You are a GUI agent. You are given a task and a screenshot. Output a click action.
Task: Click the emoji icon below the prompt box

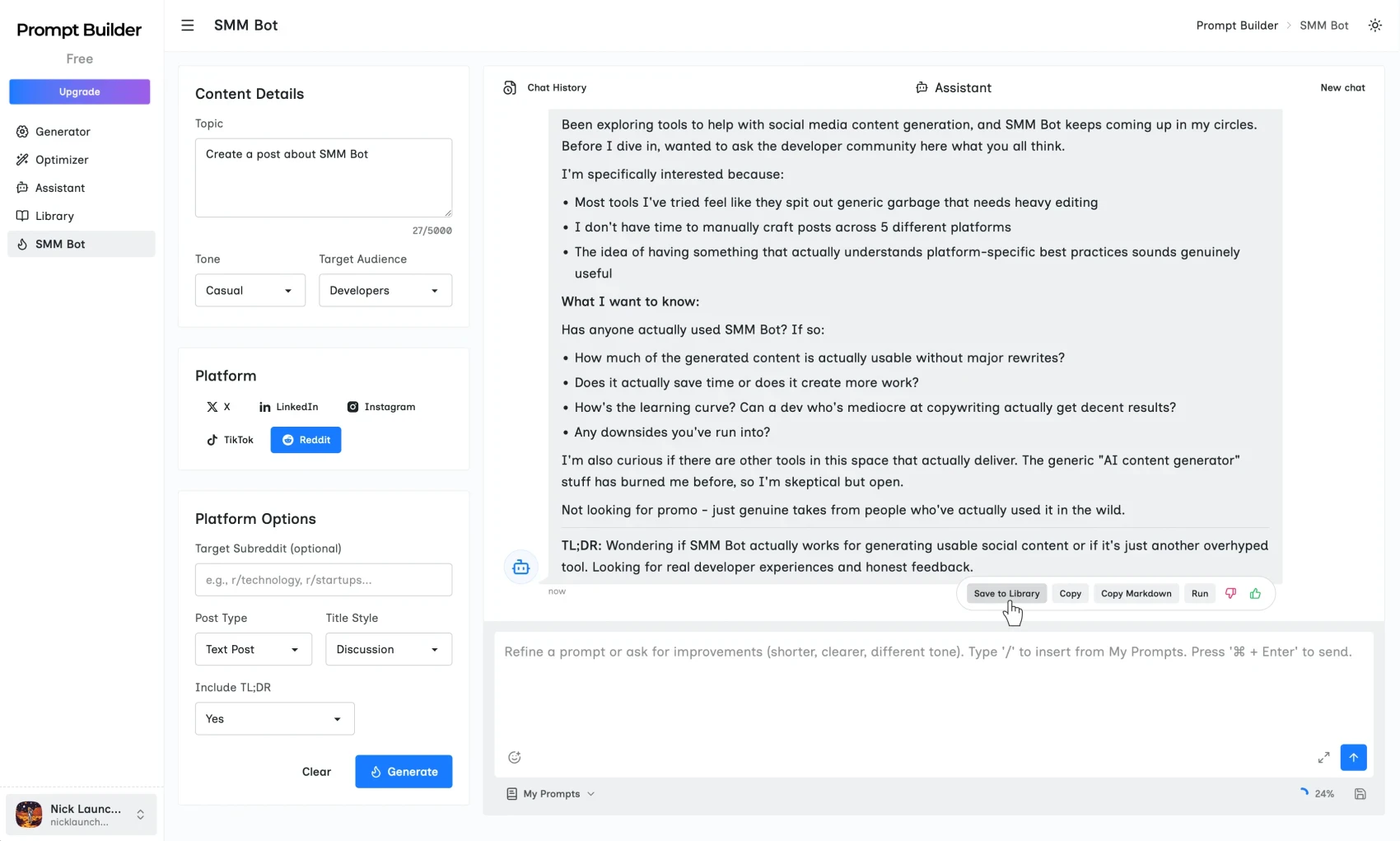point(514,757)
